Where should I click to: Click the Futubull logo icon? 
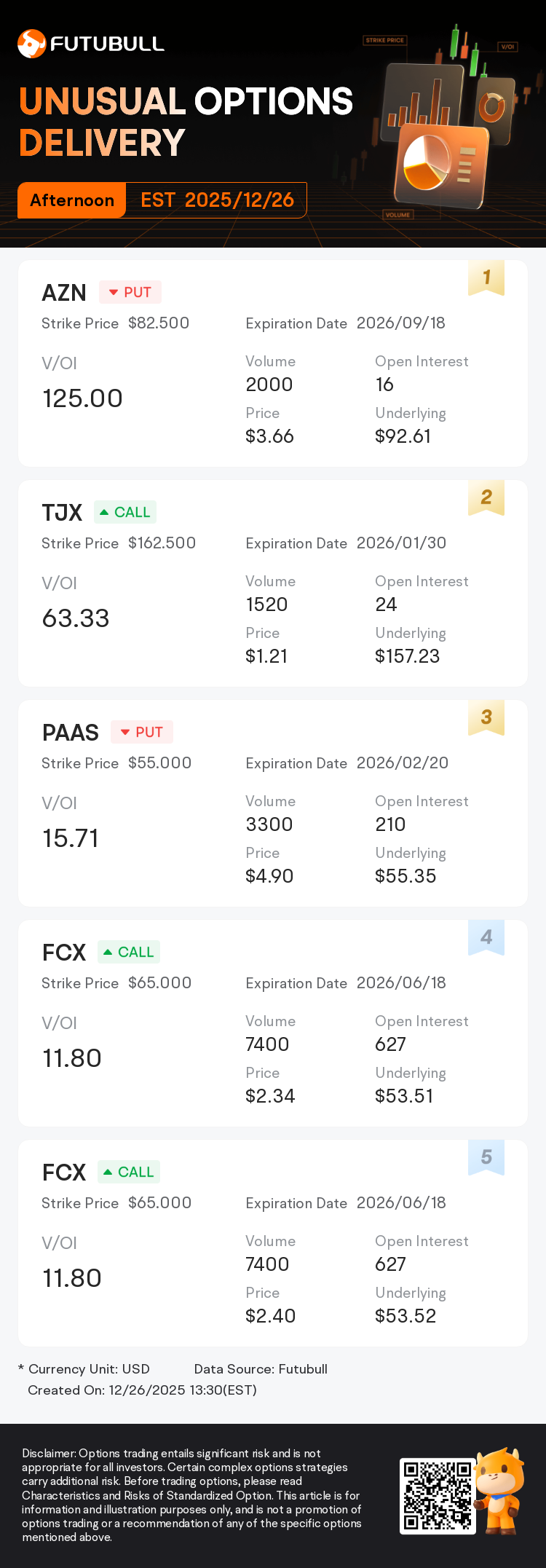pyautogui.click(x=31, y=44)
